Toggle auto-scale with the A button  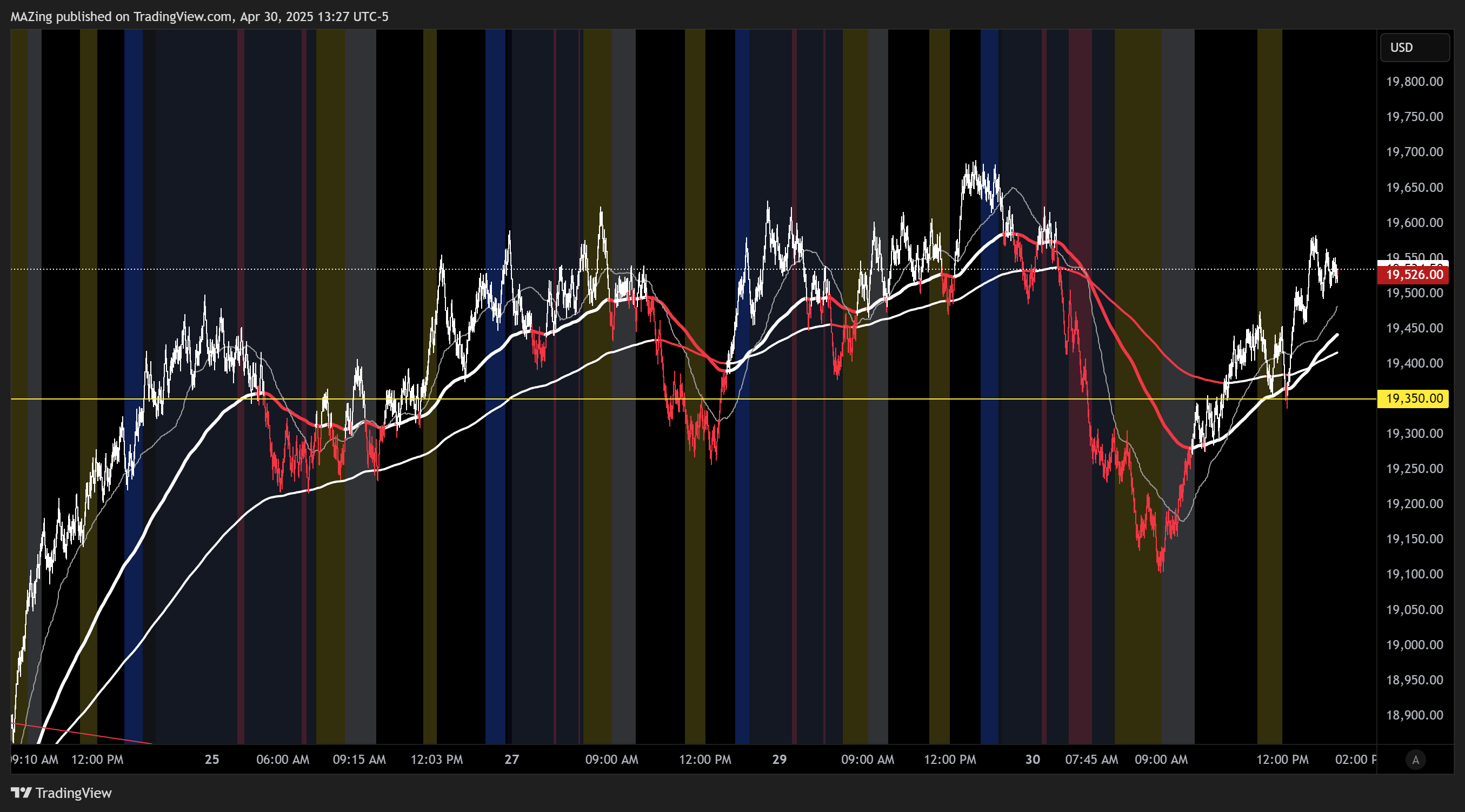[1415, 760]
